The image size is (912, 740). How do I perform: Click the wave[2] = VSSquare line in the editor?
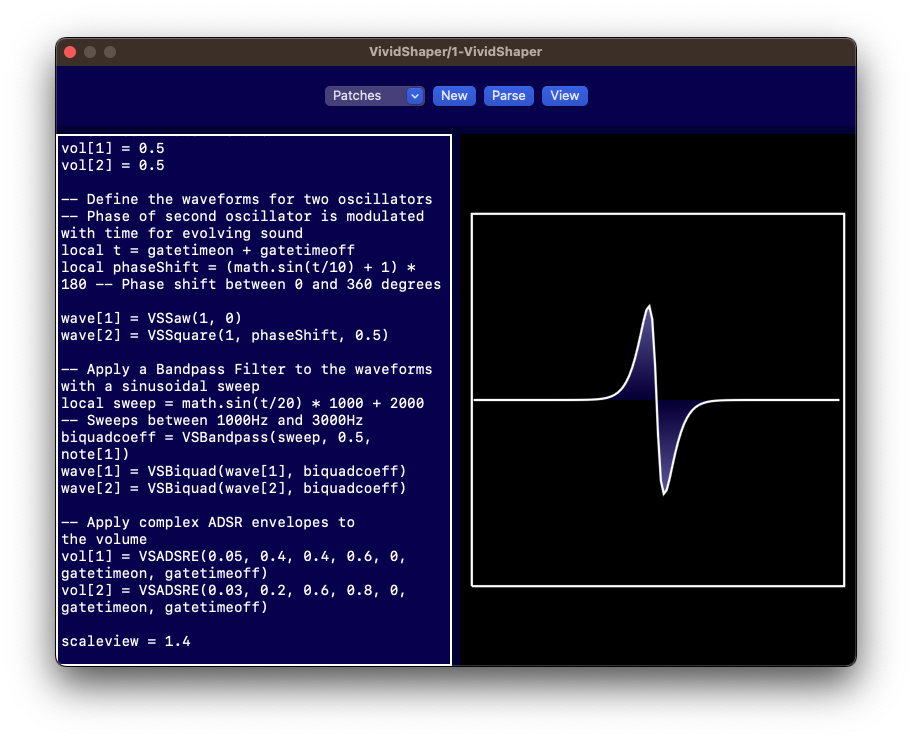tap(225, 335)
